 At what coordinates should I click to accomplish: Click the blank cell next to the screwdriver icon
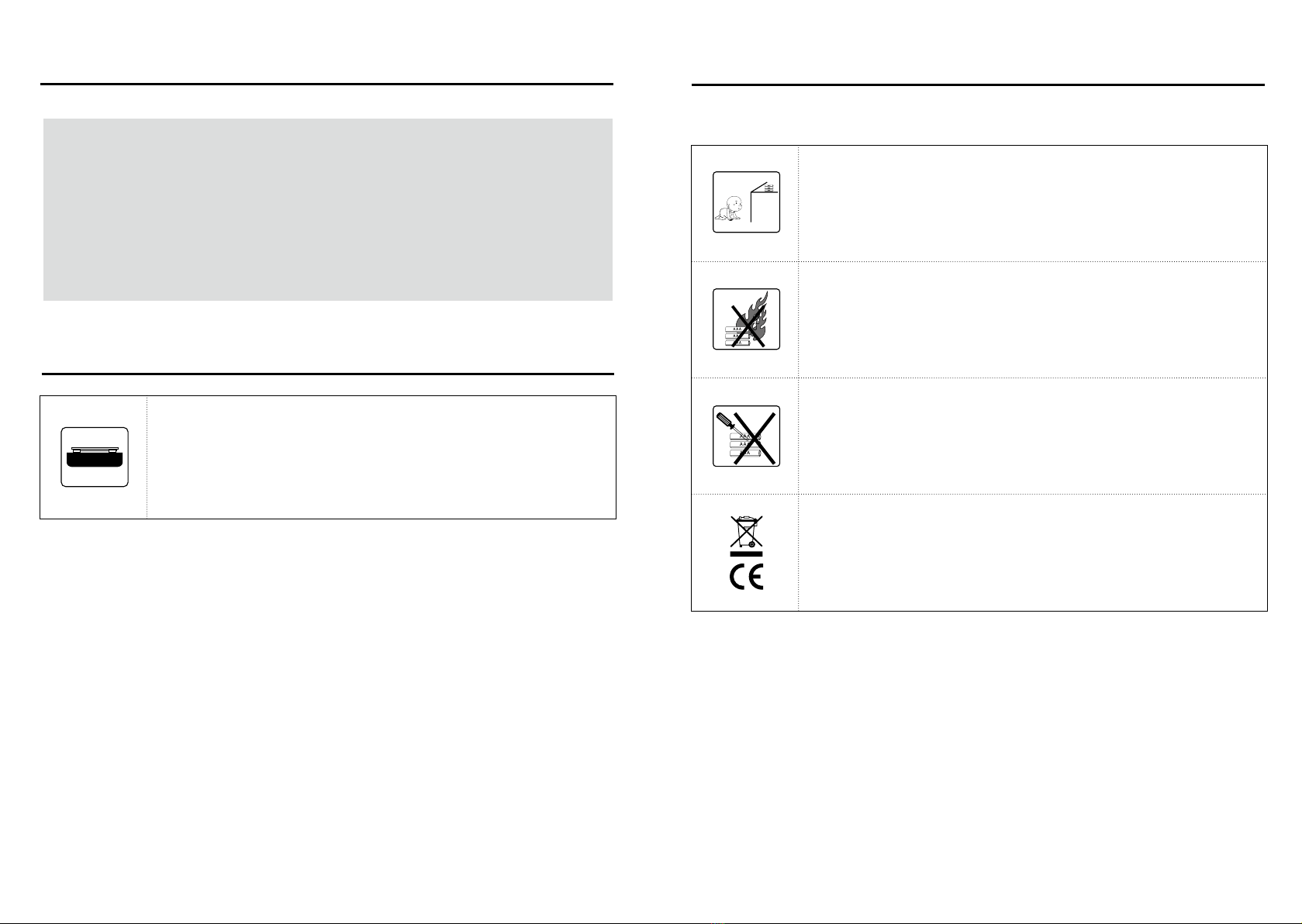click(x=1032, y=436)
